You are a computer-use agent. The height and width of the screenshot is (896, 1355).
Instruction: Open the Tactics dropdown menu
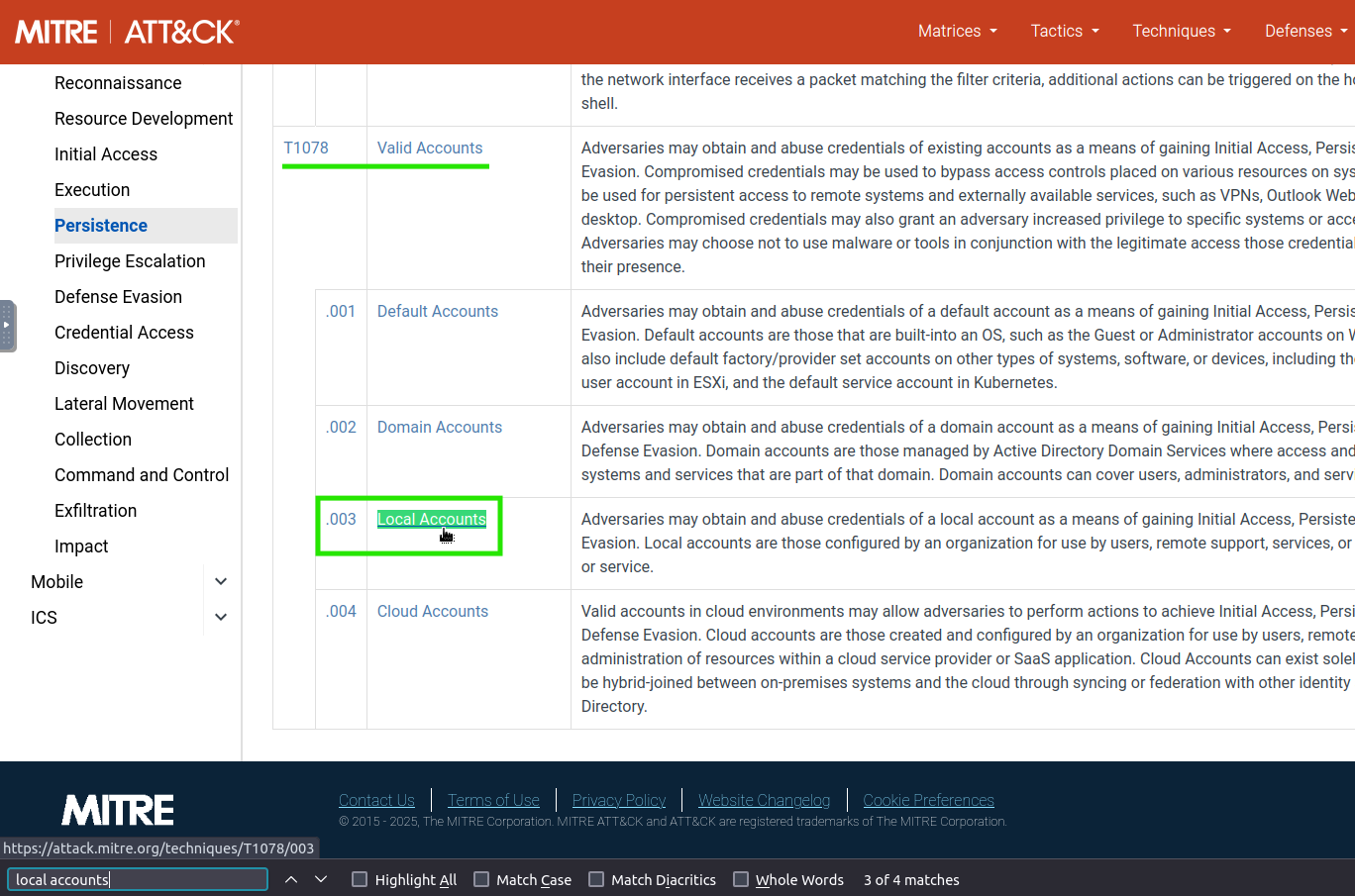coord(1066,31)
